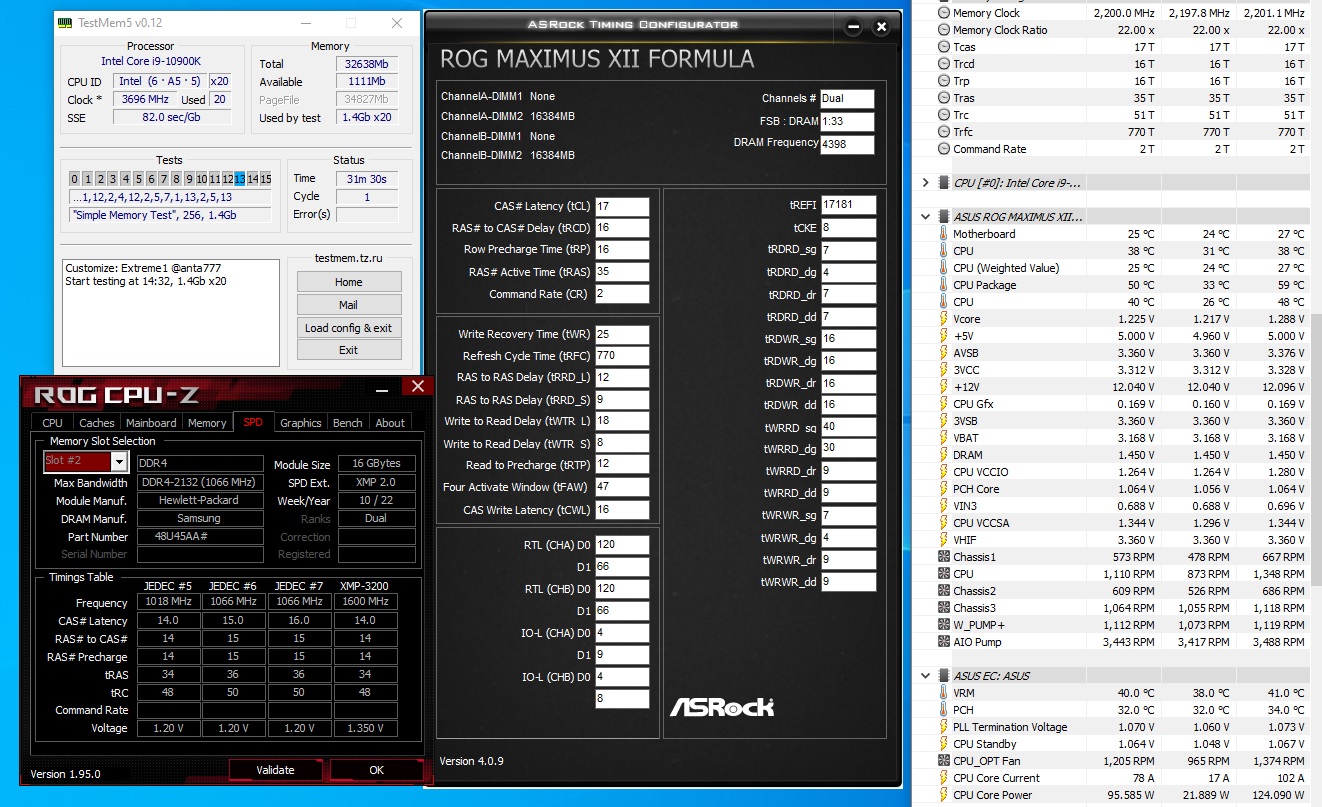Image resolution: width=1322 pixels, height=807 pixels.
Task: Select the CPU VCCSA voltage icon
Action: pyautogui.click(x=944, y=523)
